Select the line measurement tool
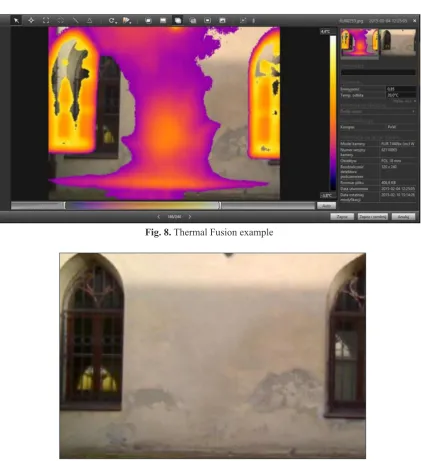Image resolution: width=421 pixels, height=461 pixels. 75,21
